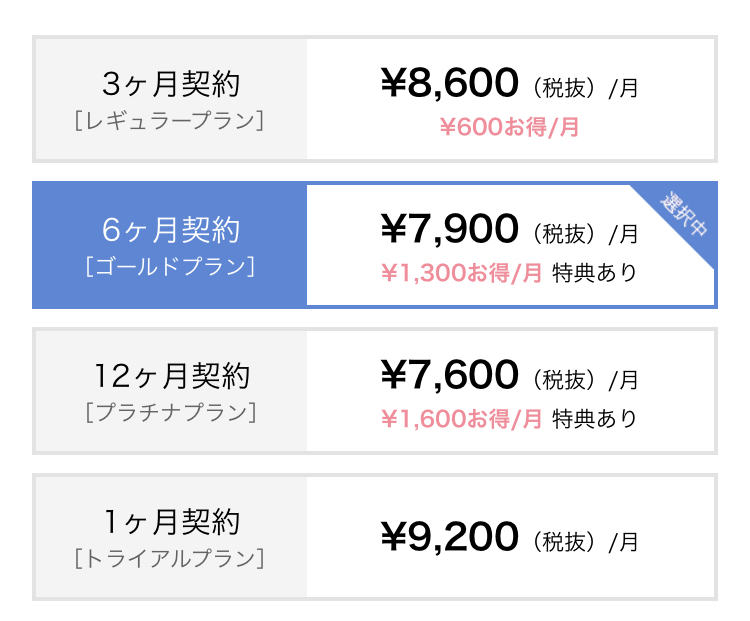Click the ［レギュラープラン］ label
This screenshot has height=621, width=750.
click(170, 121)
